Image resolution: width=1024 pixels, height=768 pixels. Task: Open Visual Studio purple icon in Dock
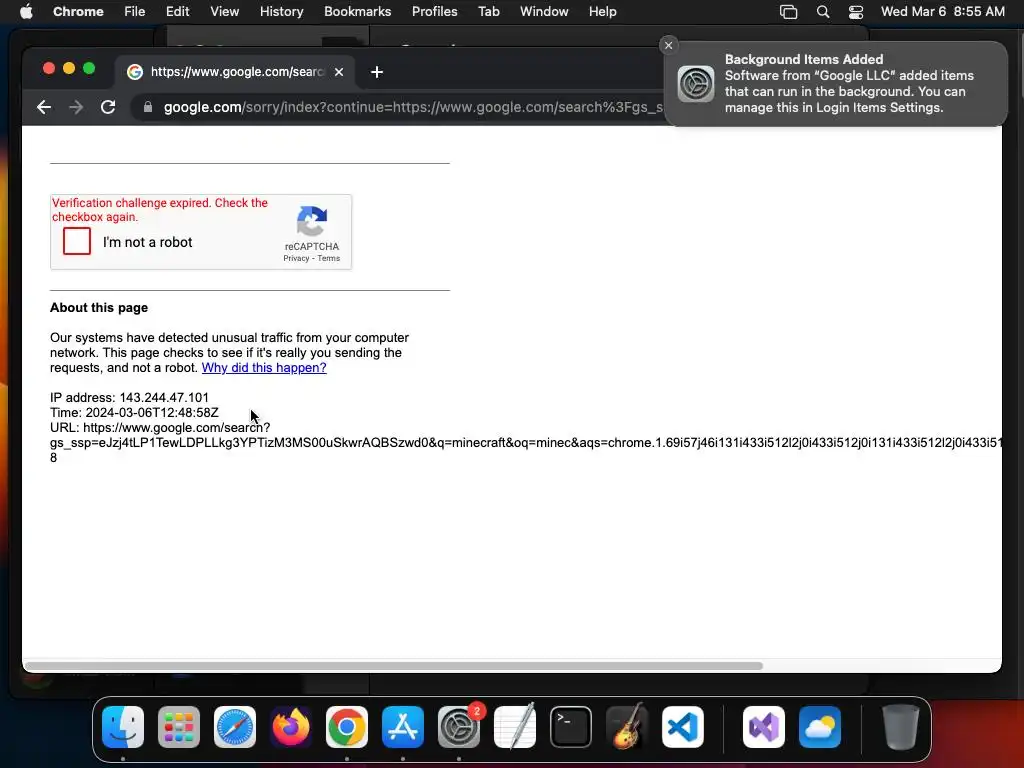click(x=764, y=727)
